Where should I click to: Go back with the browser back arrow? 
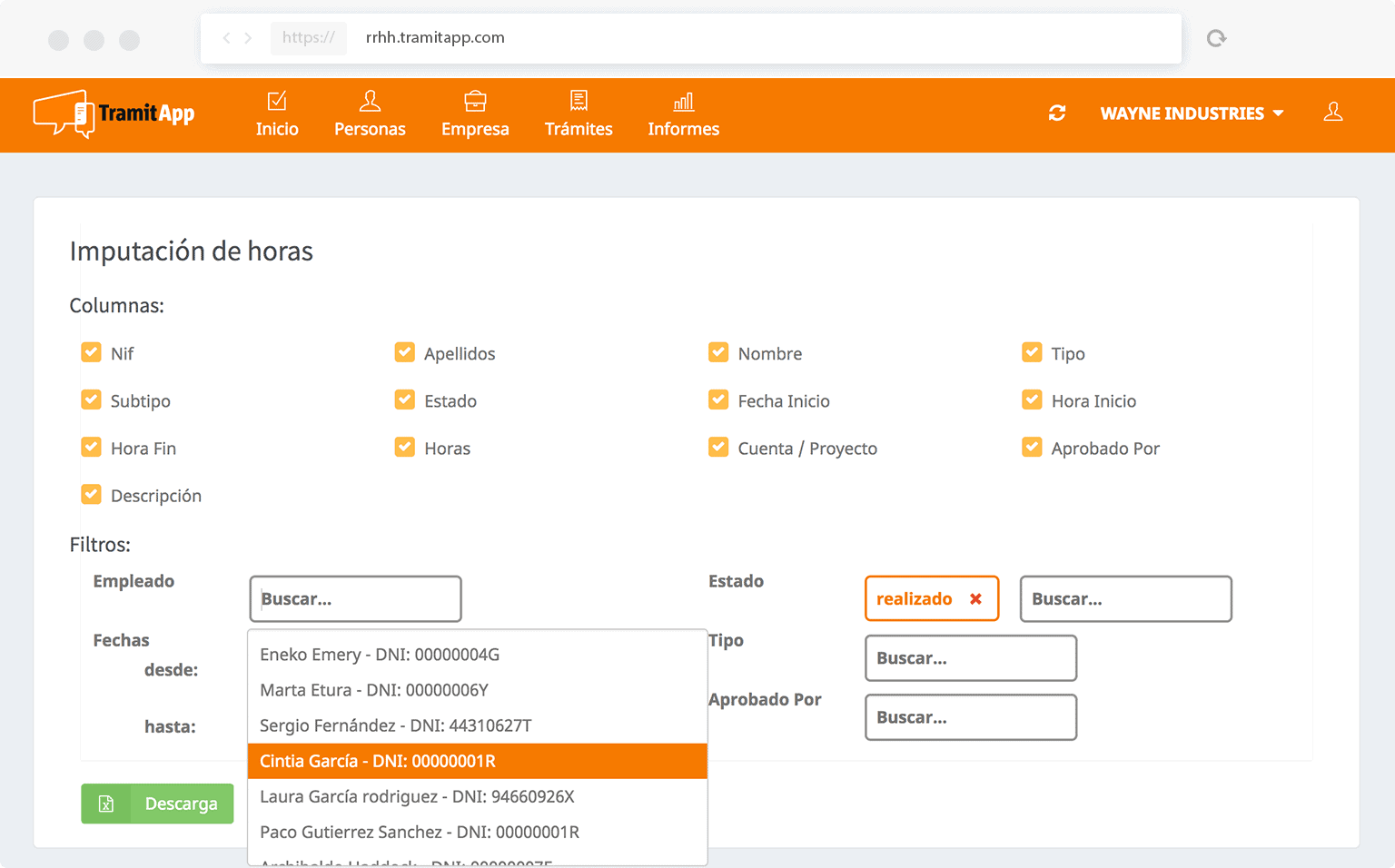point(226,38)
